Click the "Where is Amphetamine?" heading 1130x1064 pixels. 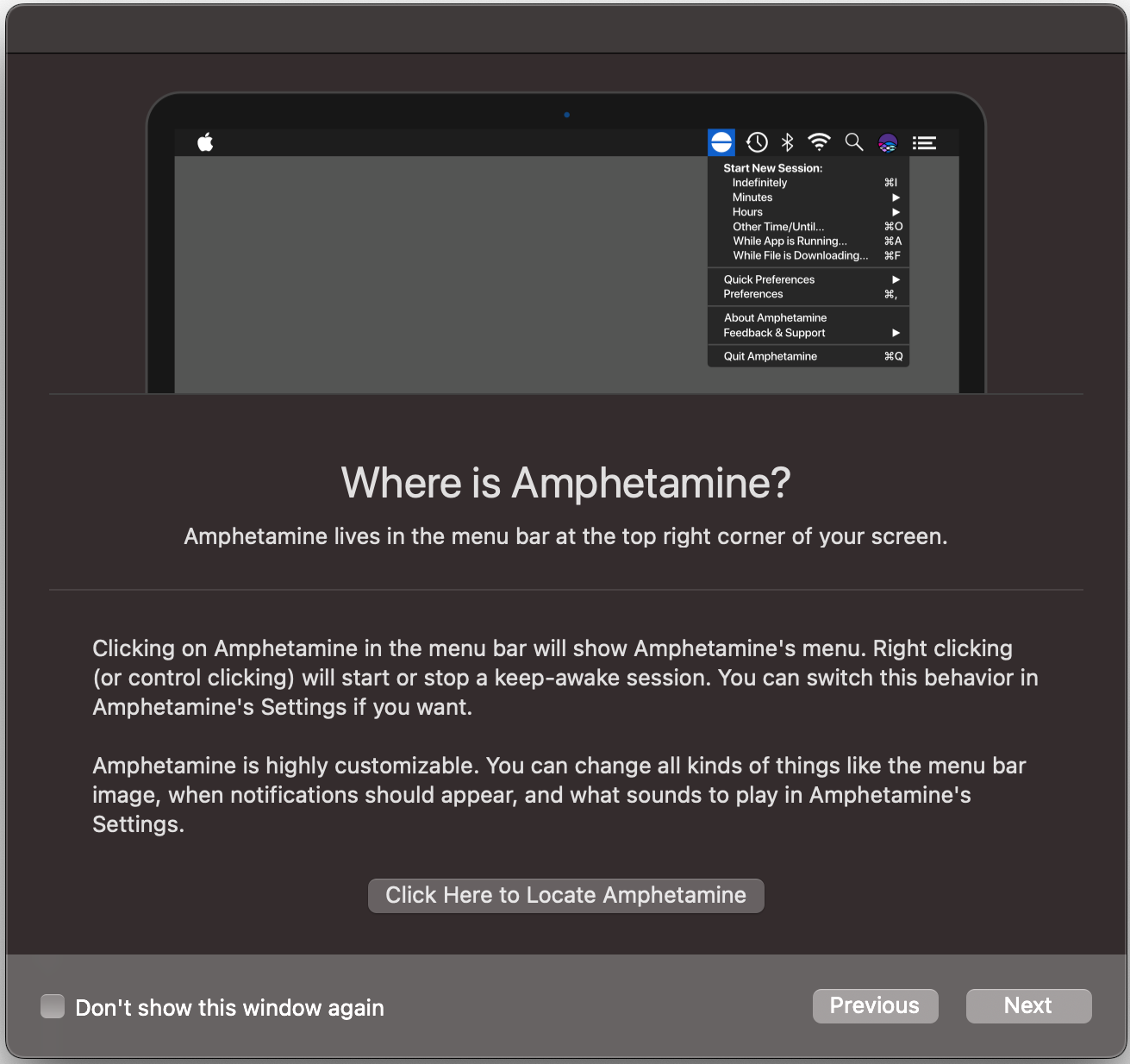tap(565, 483)
